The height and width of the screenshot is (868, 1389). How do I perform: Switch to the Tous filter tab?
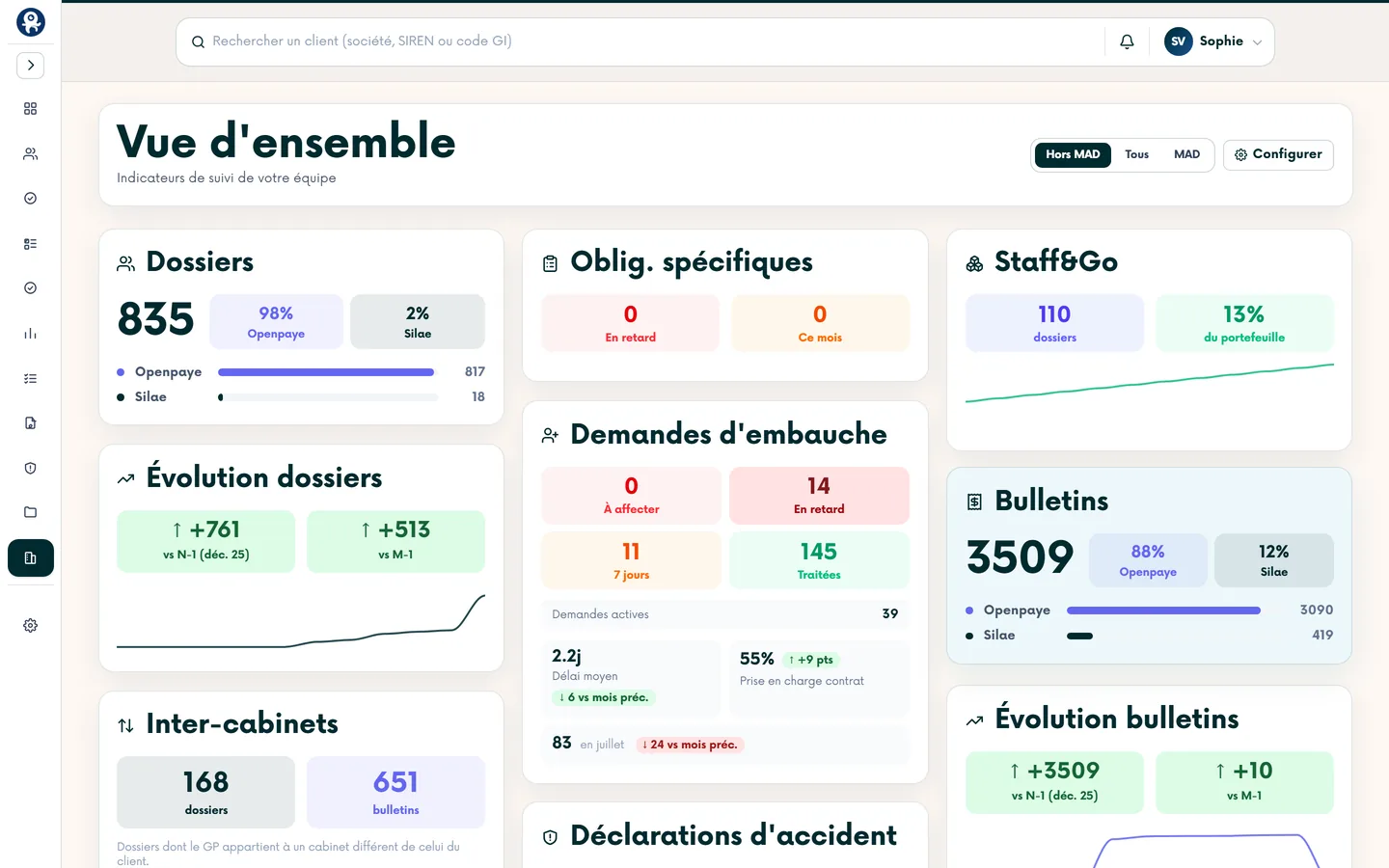coord(1137,154)
